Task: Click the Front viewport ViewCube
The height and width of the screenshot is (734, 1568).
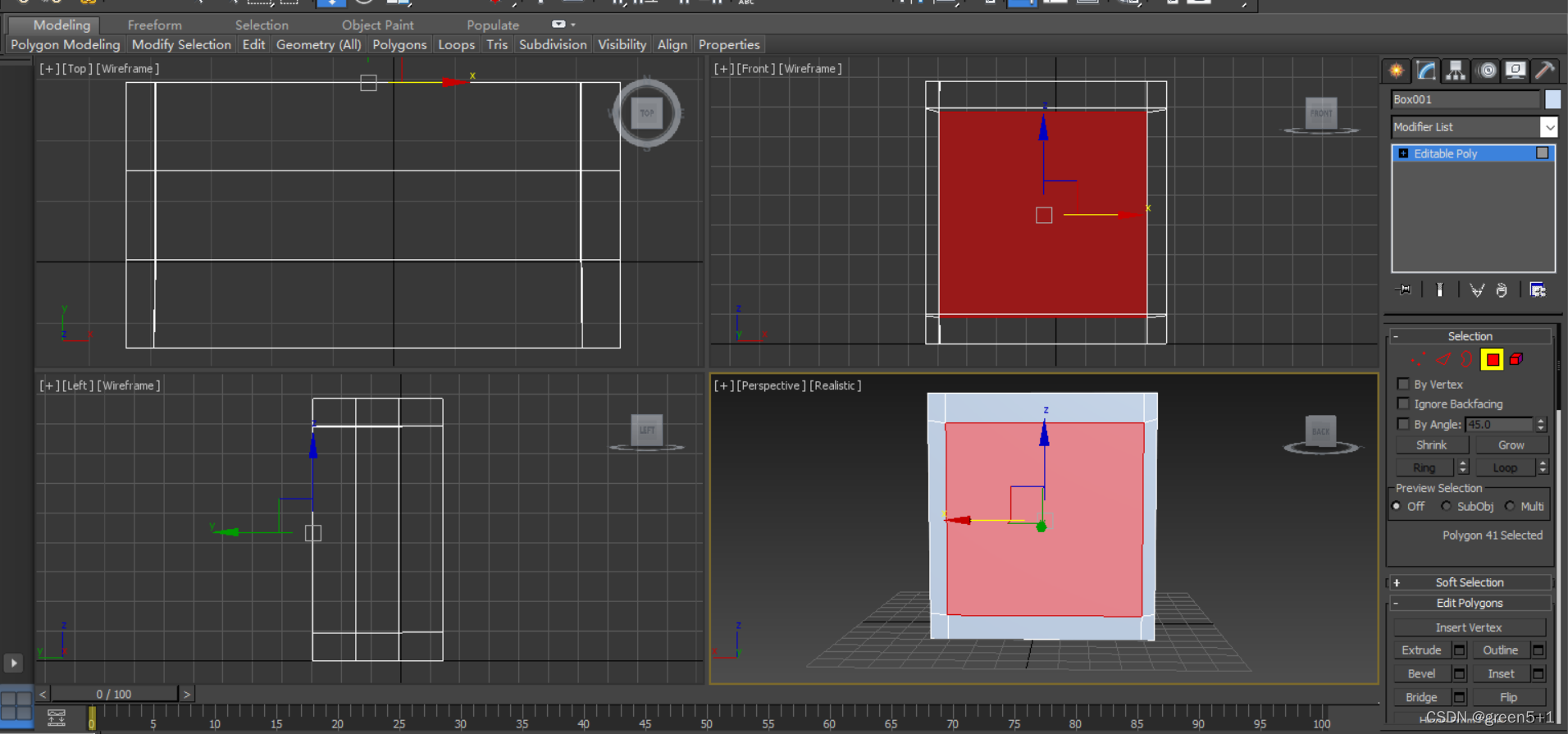Action: [1321, 113]
